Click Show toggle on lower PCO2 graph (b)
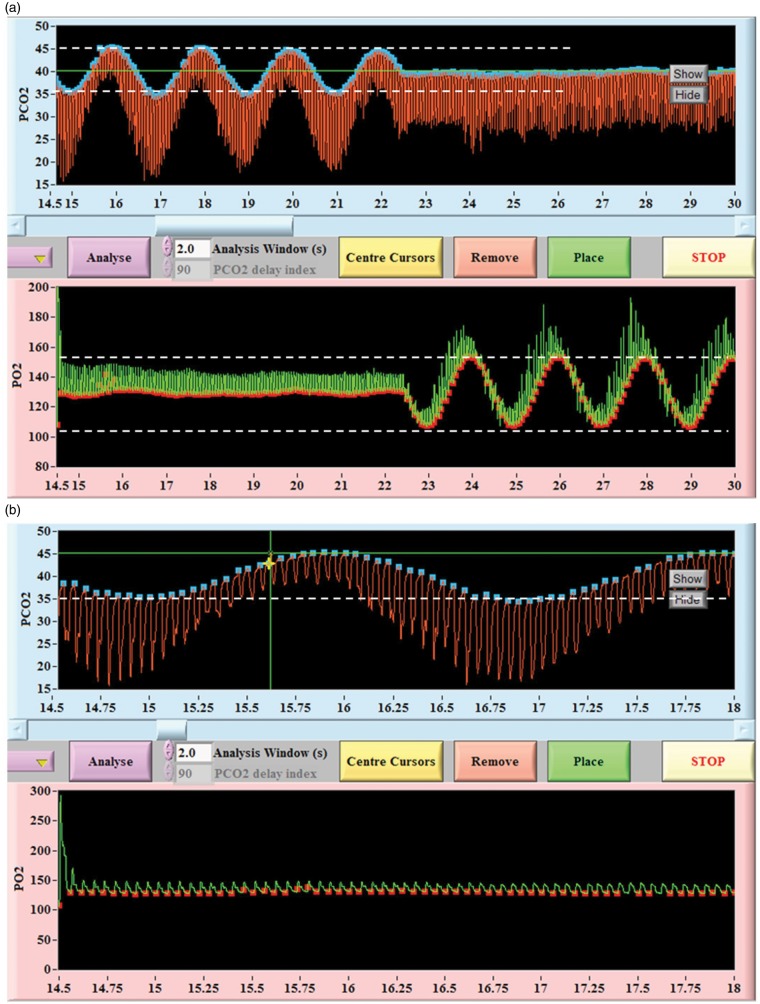Screen dimensions: 760x1004 point(688,579)
